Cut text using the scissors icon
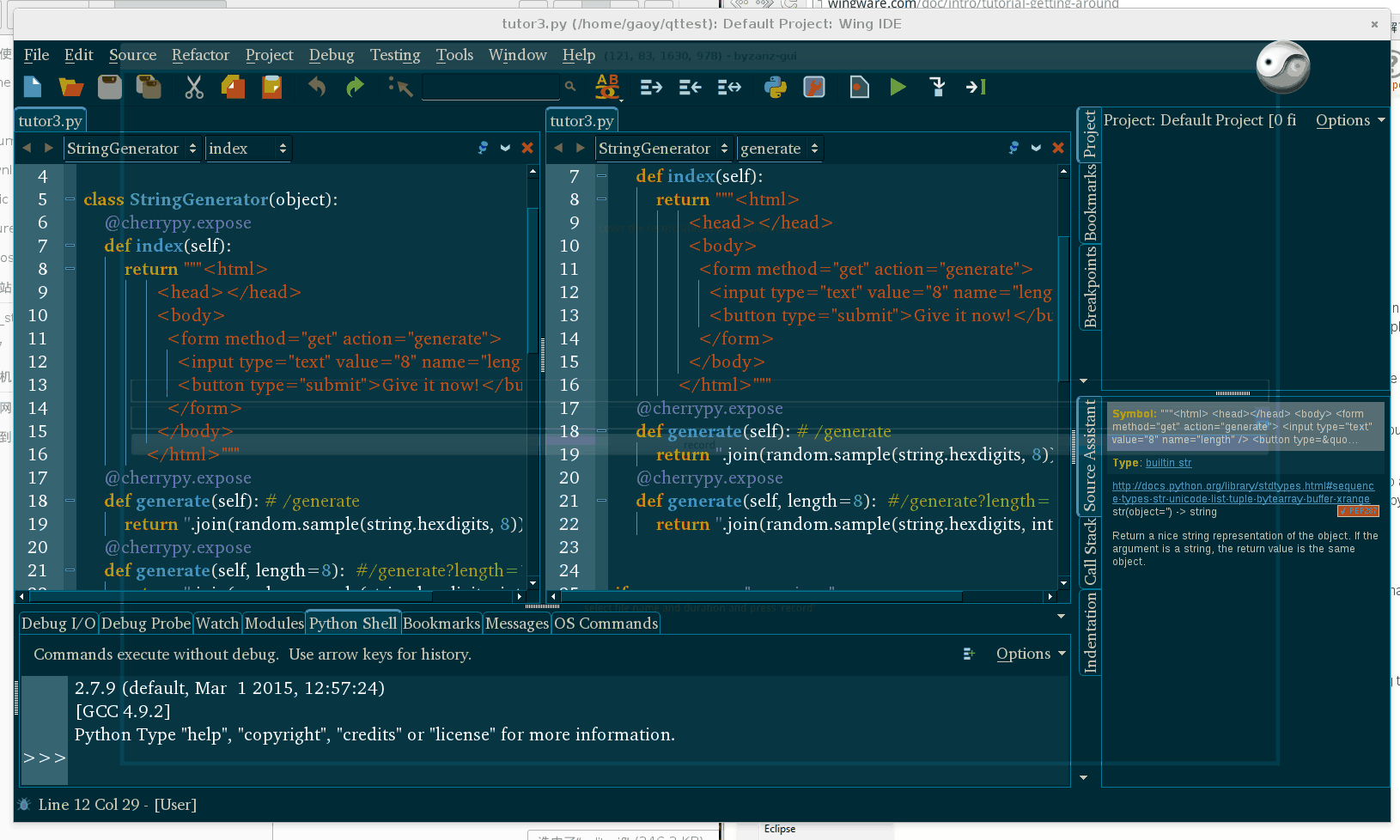This screenshot has width=1400, height=840. pyautogui.click(x=194, y=87)
